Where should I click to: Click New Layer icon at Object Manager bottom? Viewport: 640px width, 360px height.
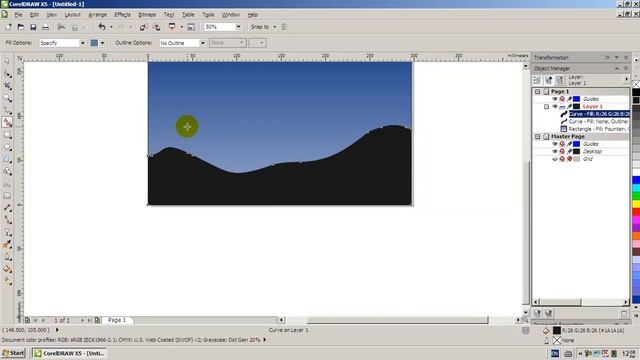537,313
